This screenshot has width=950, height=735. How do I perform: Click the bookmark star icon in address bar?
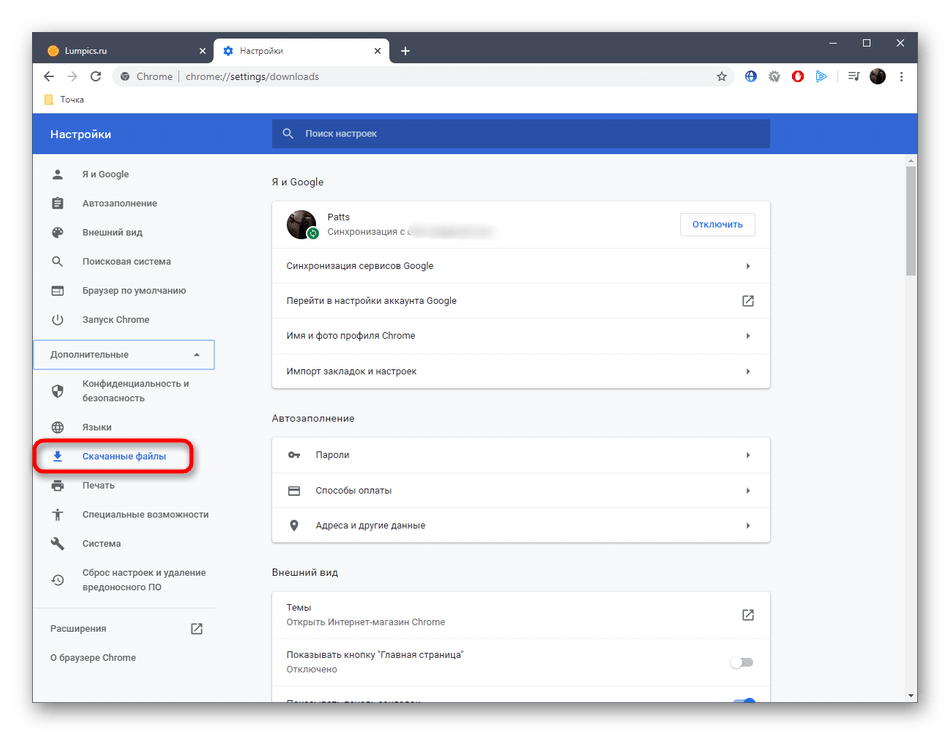click(721, 76)
